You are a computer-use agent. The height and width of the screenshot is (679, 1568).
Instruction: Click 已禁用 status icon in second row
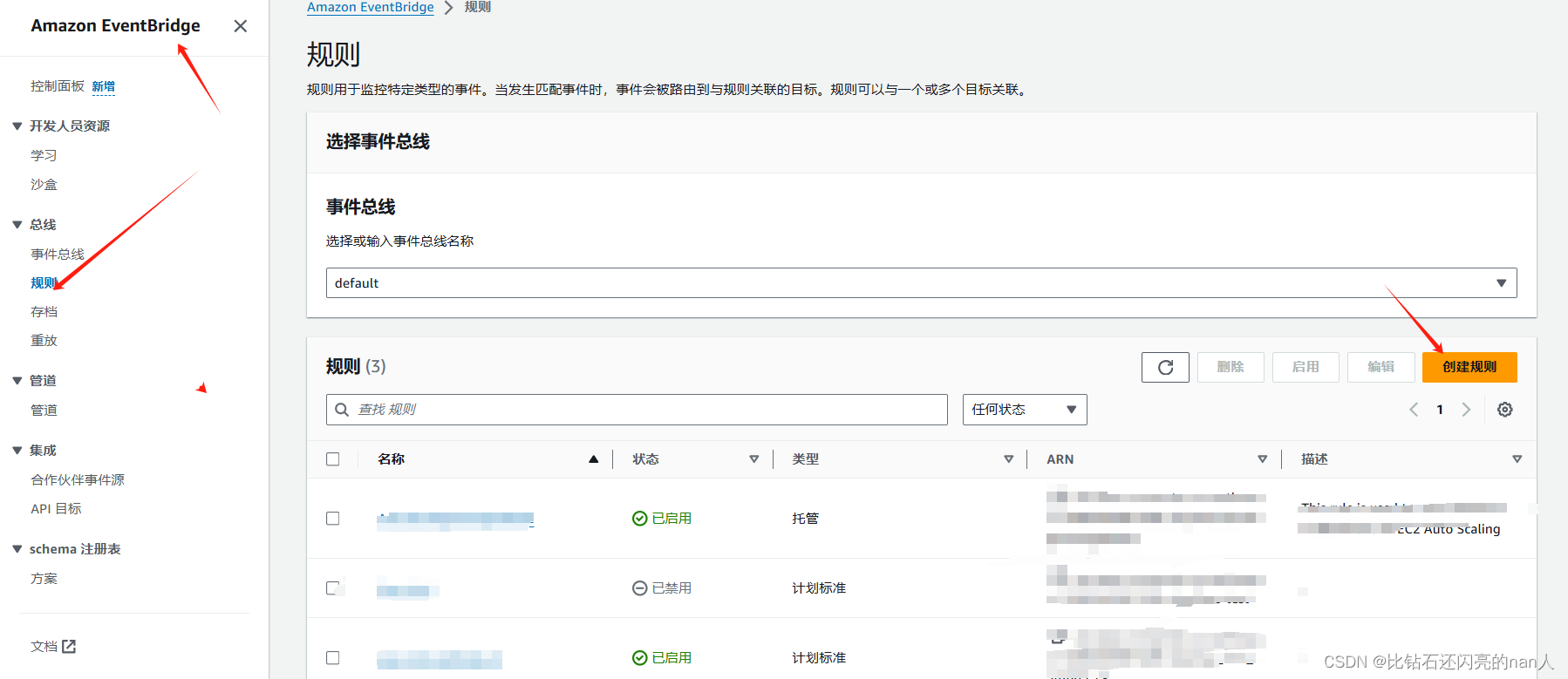[x=639, y=588]
